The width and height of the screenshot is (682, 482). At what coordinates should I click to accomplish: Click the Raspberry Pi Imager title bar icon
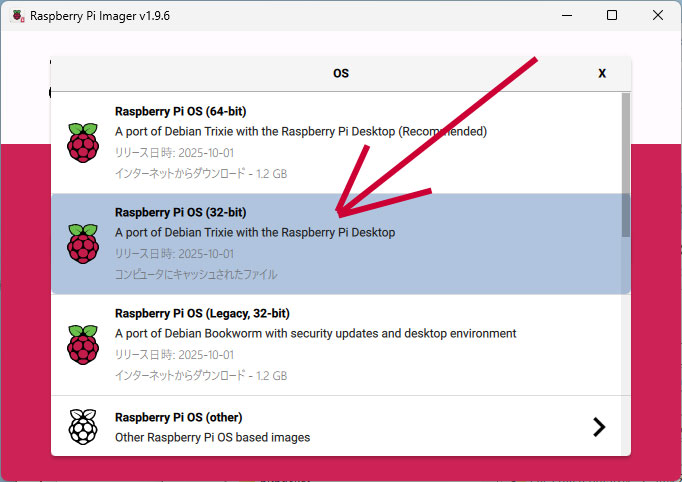click(x=16, y=16)
